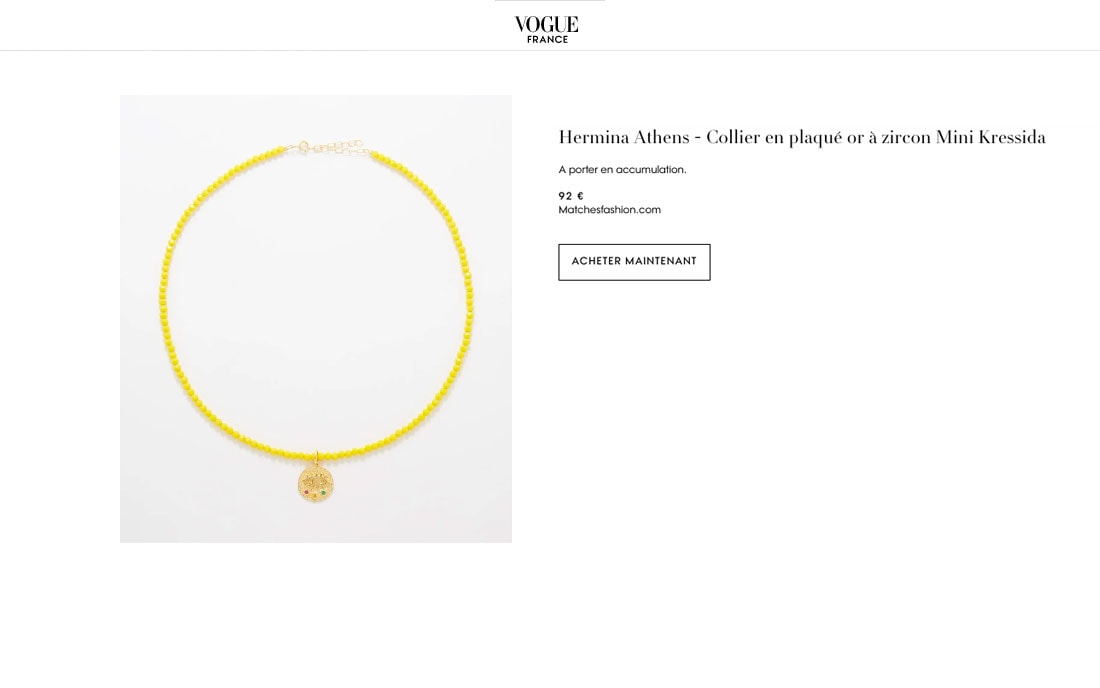Click 'A porter en accumulation' description
This screenshot has width=1100, height=688.
click(622, 170)
